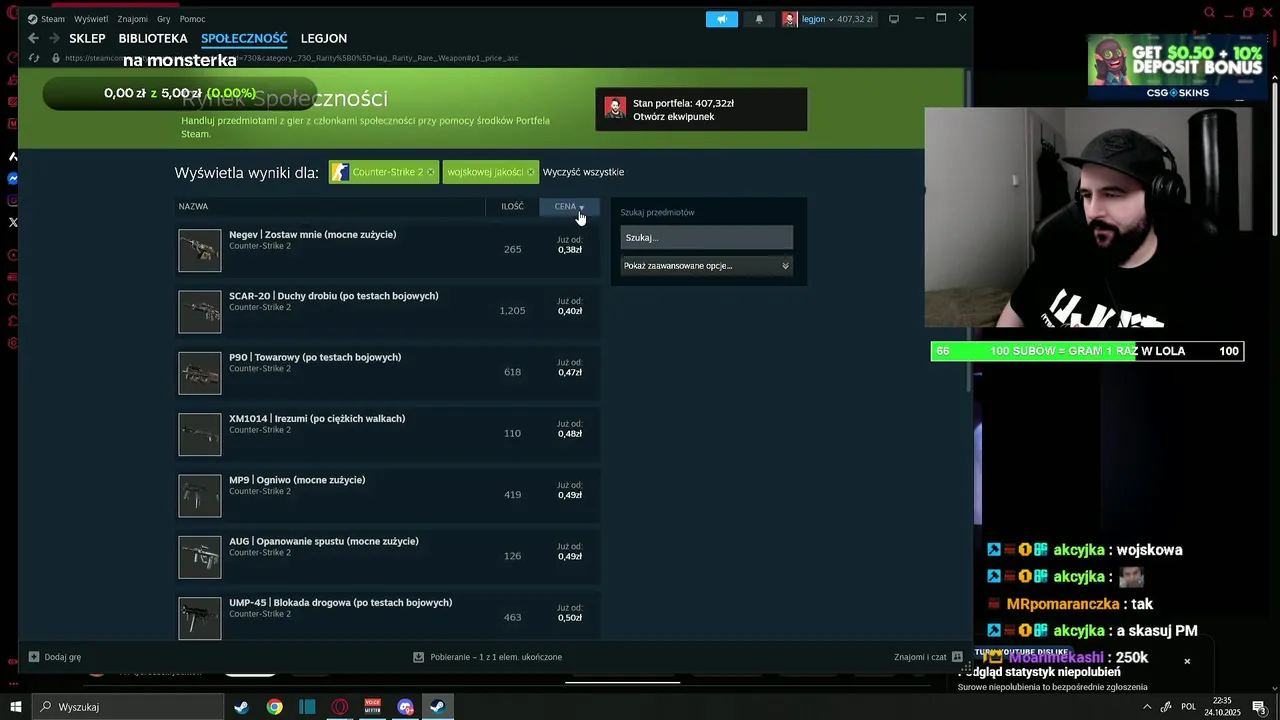This screenshot has height=720, width=1280.
Task: Open UMP-45 | Blokada drogowa listing
Action: (340, 602)
